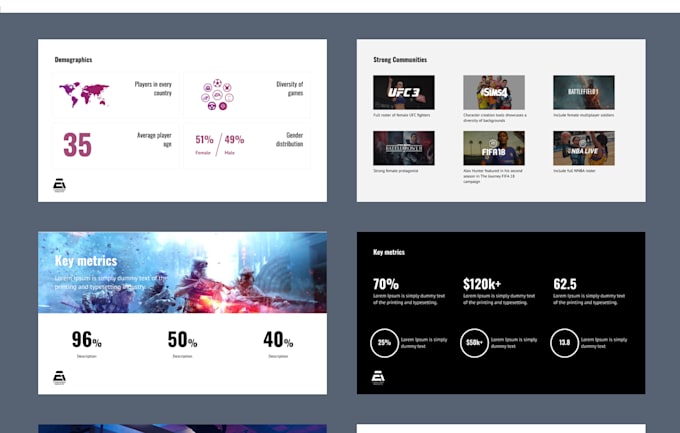Click the "50%" metric value

(x=183, y=340)
